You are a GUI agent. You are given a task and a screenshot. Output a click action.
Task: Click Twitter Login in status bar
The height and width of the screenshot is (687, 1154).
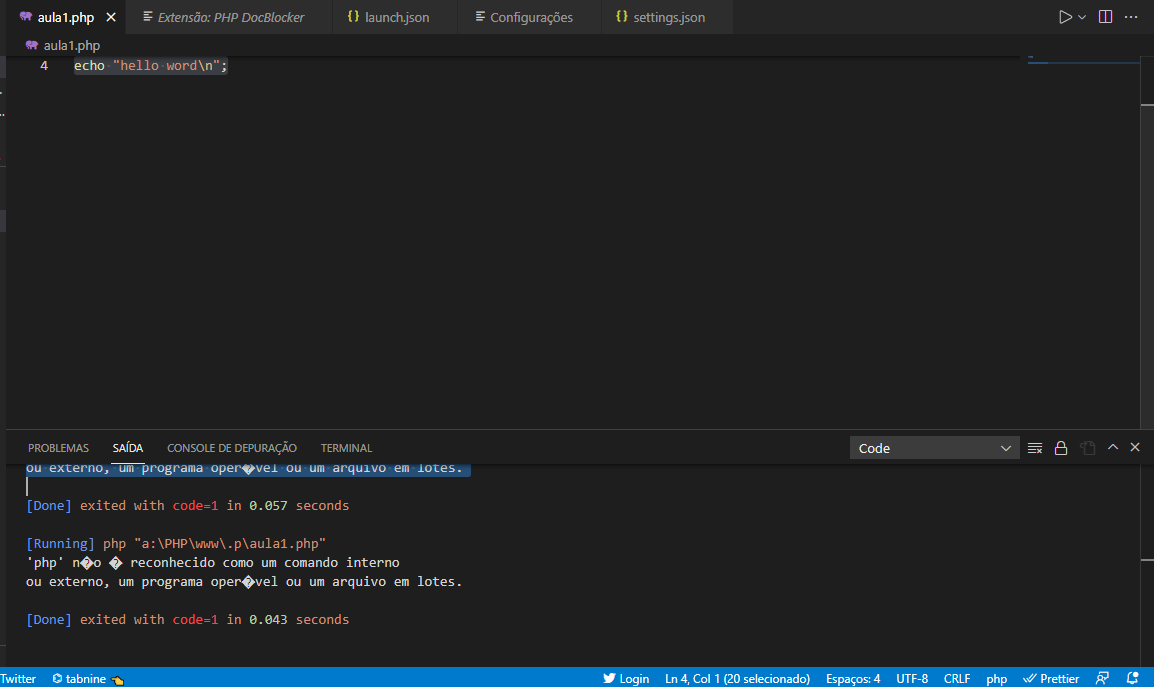(x=626, y=678)
